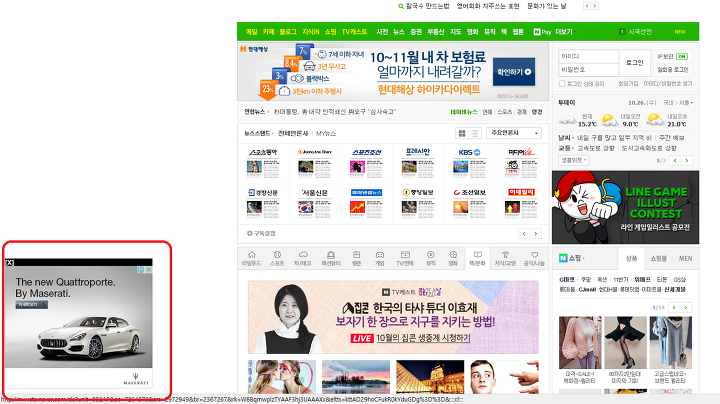Select the 리빙푸드 home icon tab
Screen dimensions: 720x404
pos(251,258)
